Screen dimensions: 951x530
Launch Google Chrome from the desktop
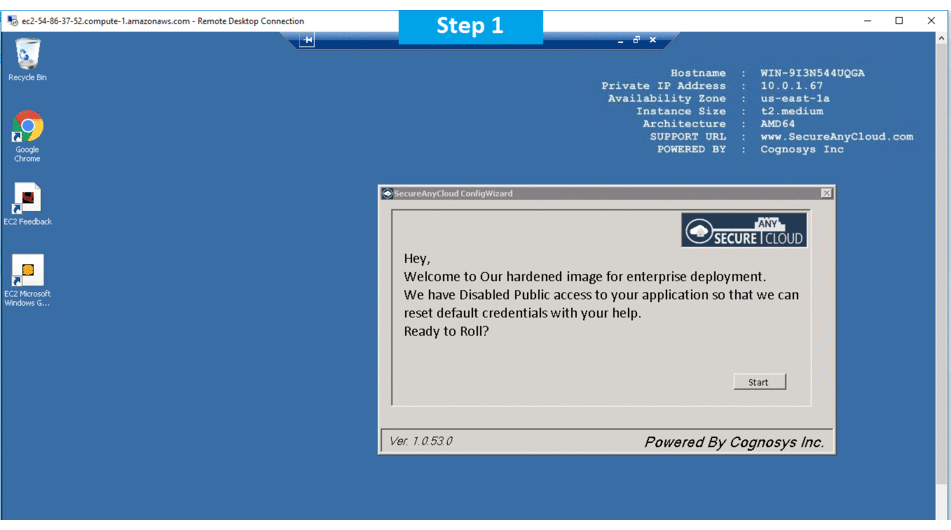coord(28,128)
